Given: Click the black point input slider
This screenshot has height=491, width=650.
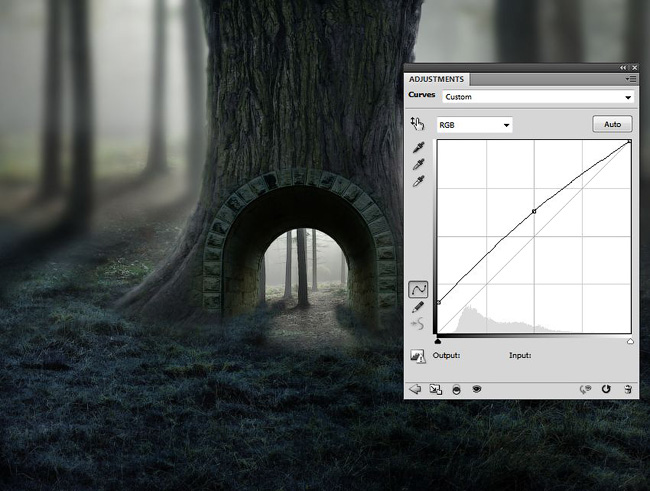Looking at the screenshot, I should click(x=438, y=341).
